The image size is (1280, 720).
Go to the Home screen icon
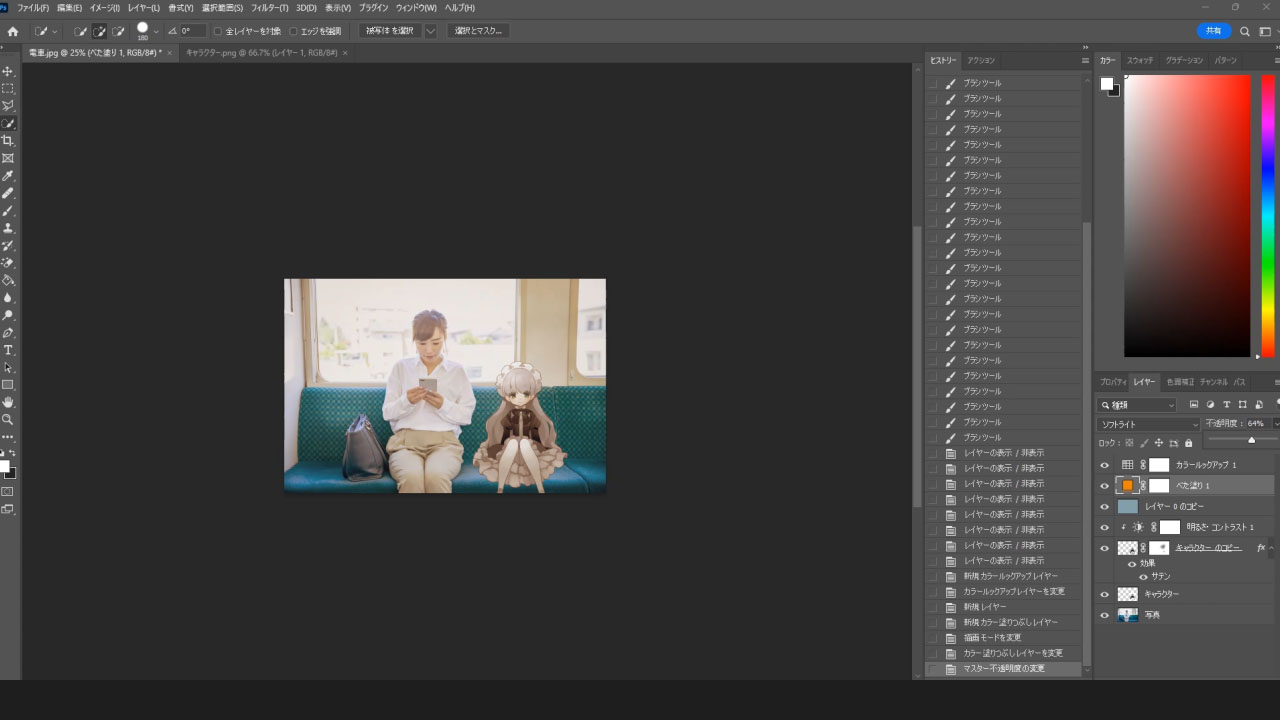(12, 31)
